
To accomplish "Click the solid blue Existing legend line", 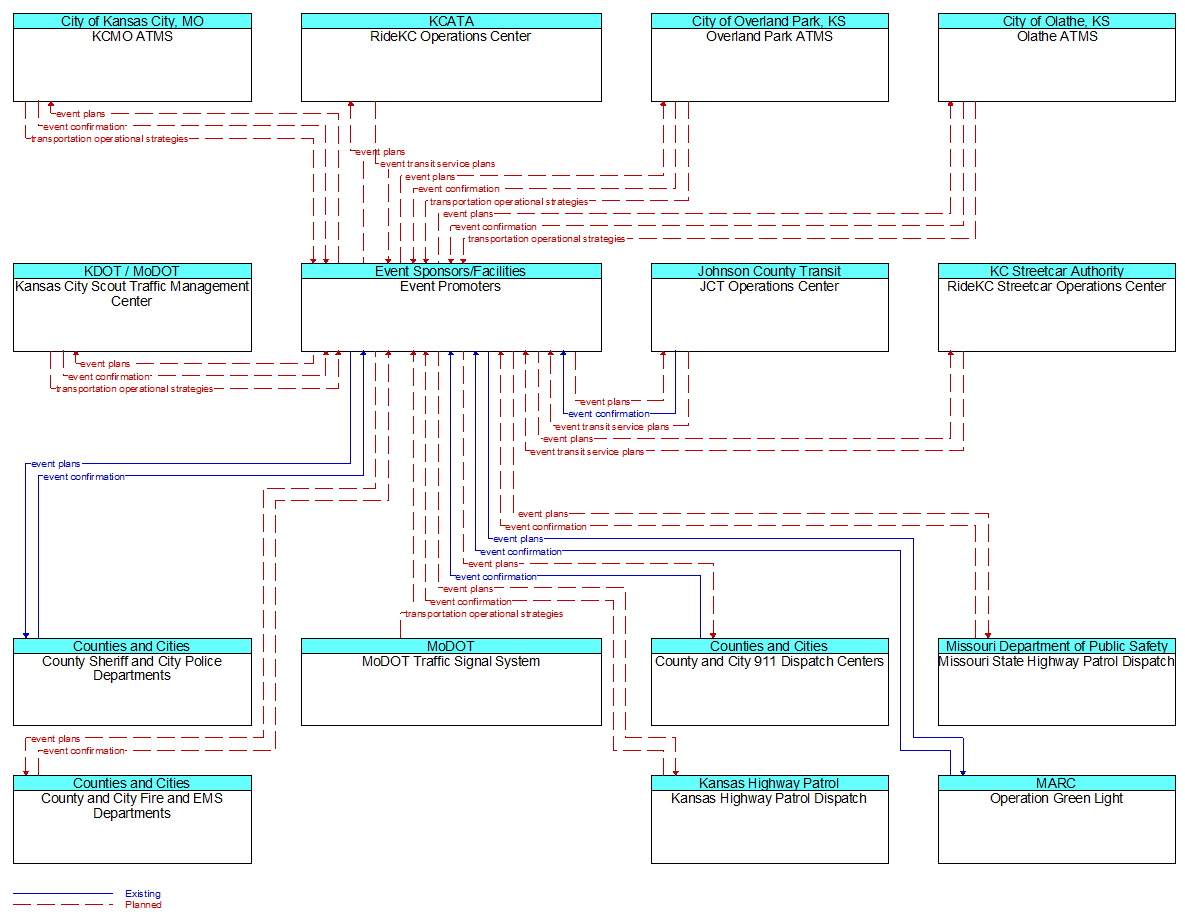I will tap(63, 893).
